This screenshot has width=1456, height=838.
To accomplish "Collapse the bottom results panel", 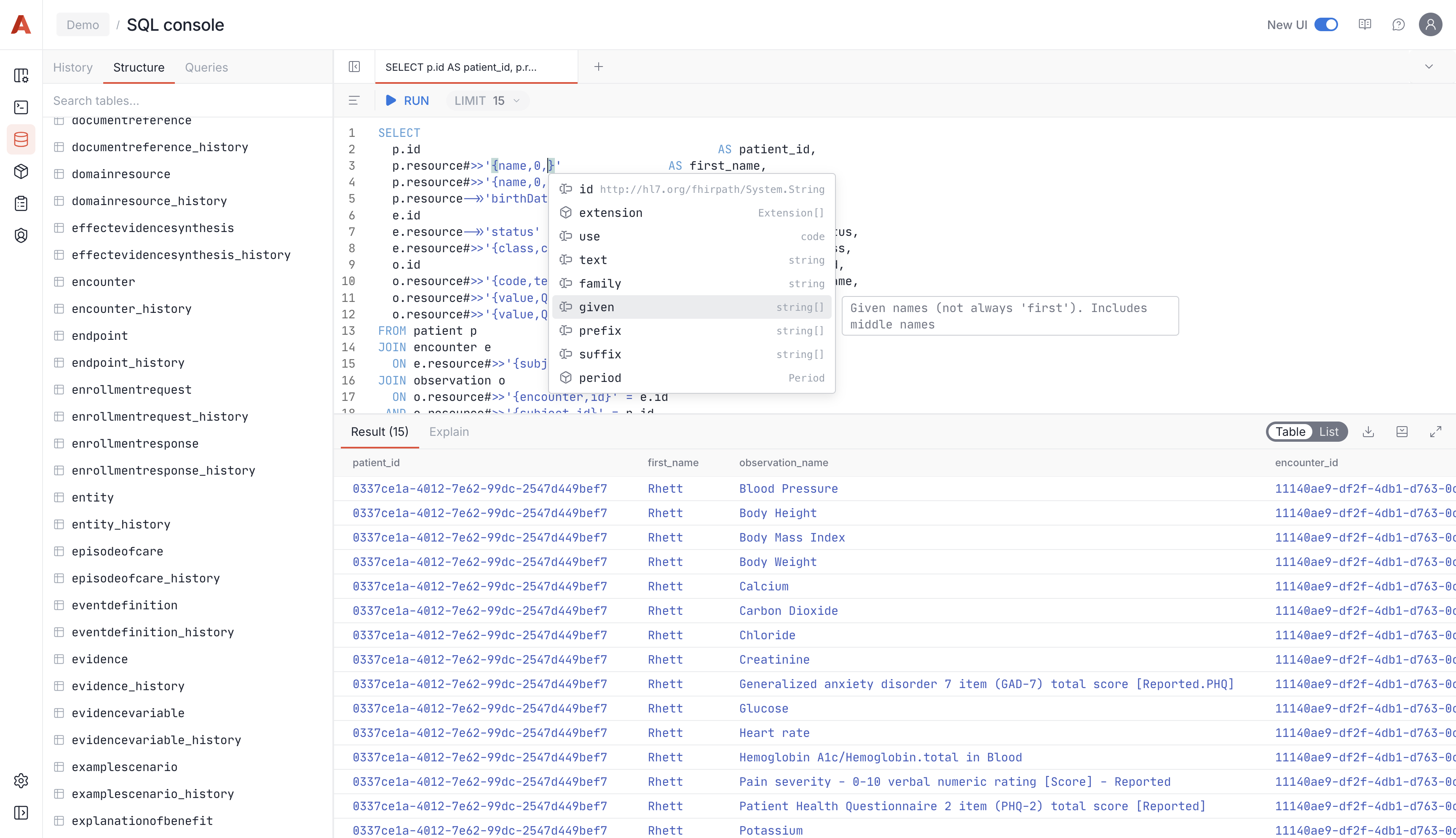I will [x=1402, y=431].
